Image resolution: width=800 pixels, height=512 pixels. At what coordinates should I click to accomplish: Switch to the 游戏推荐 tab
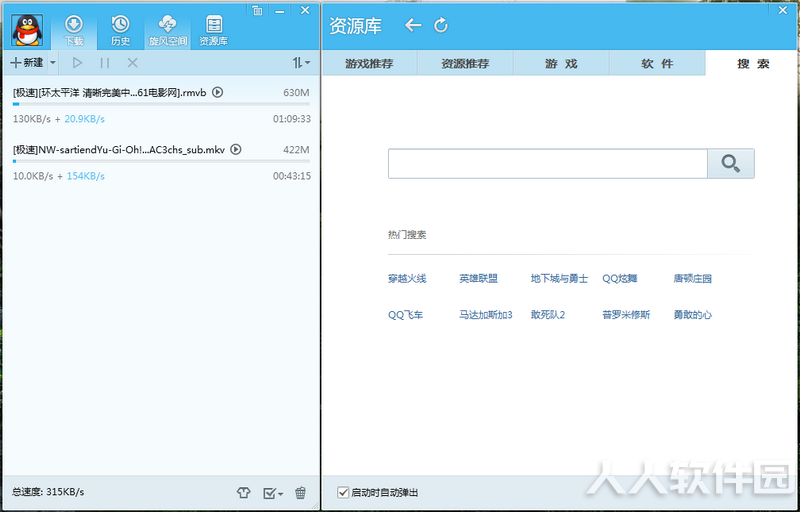click(x=369, y=64)
